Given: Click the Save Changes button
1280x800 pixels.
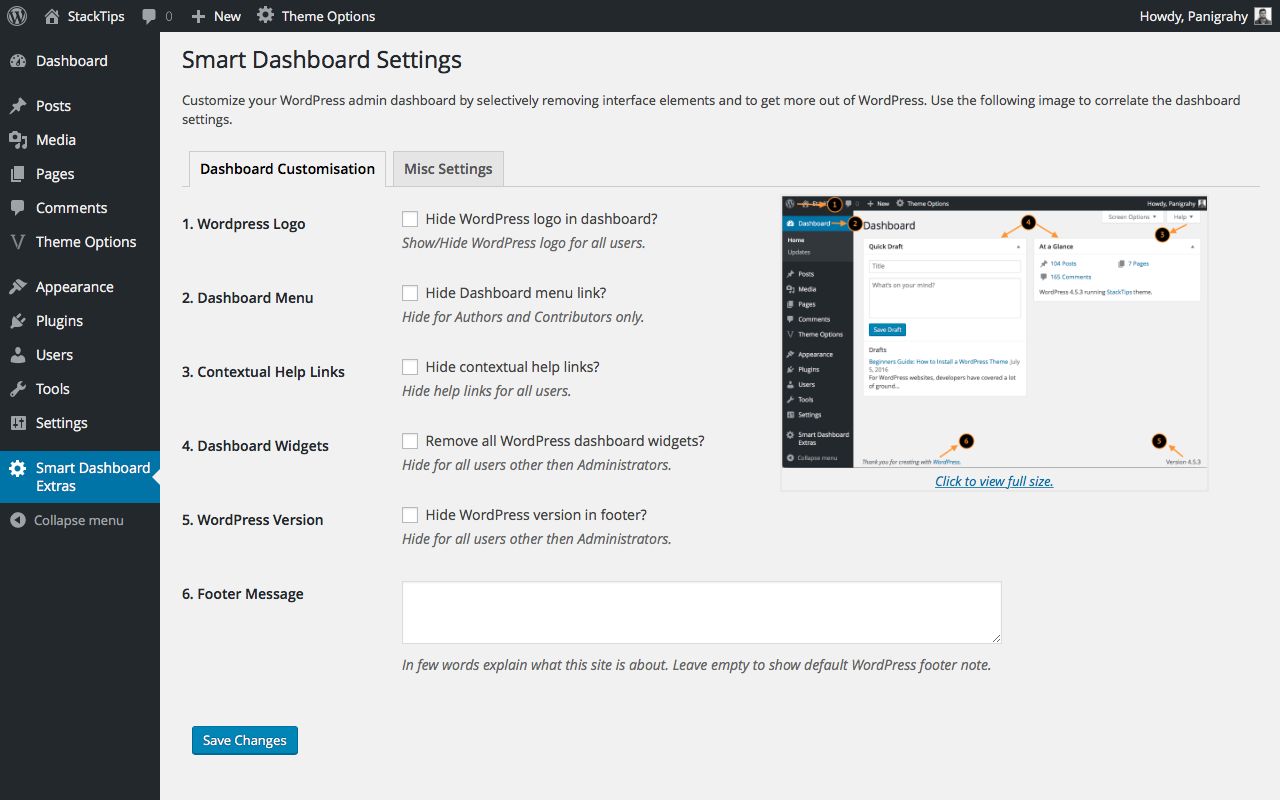Looking at the screenshot, I should coord(245,740).
